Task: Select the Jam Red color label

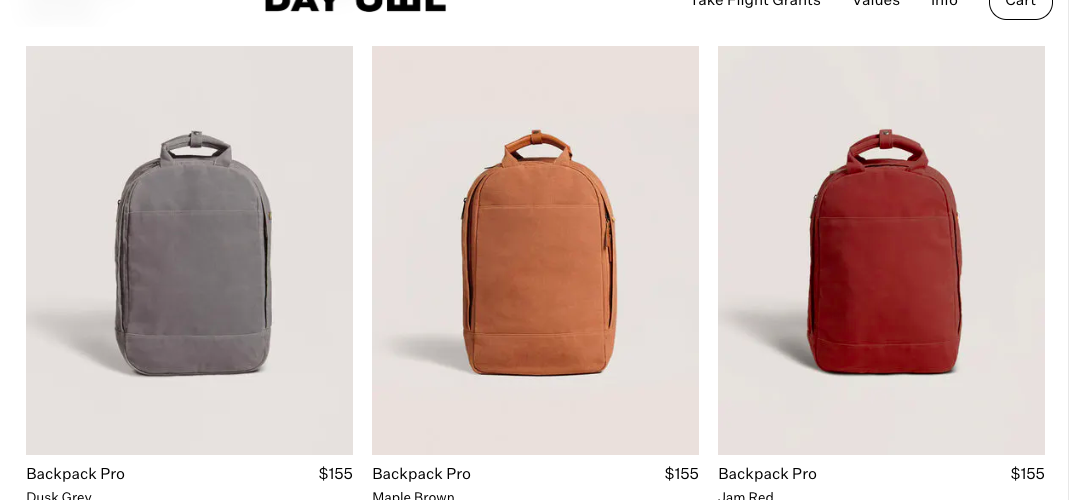Action: click(x=746, y=495)
